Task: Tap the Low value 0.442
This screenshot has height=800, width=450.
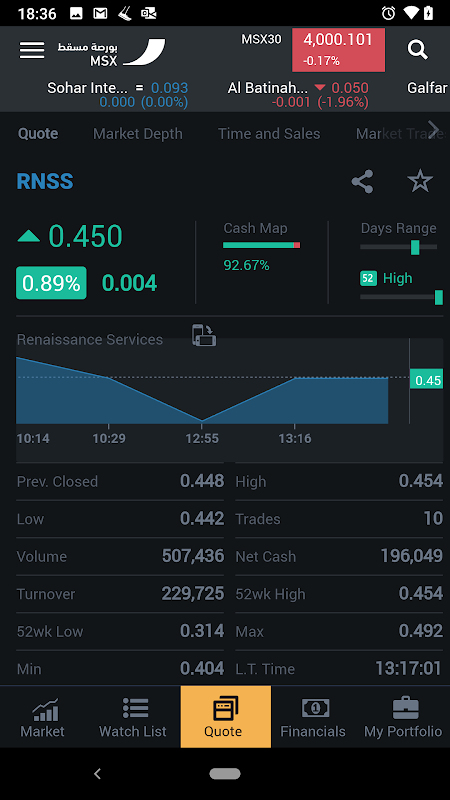Action: tap(202, 518)
